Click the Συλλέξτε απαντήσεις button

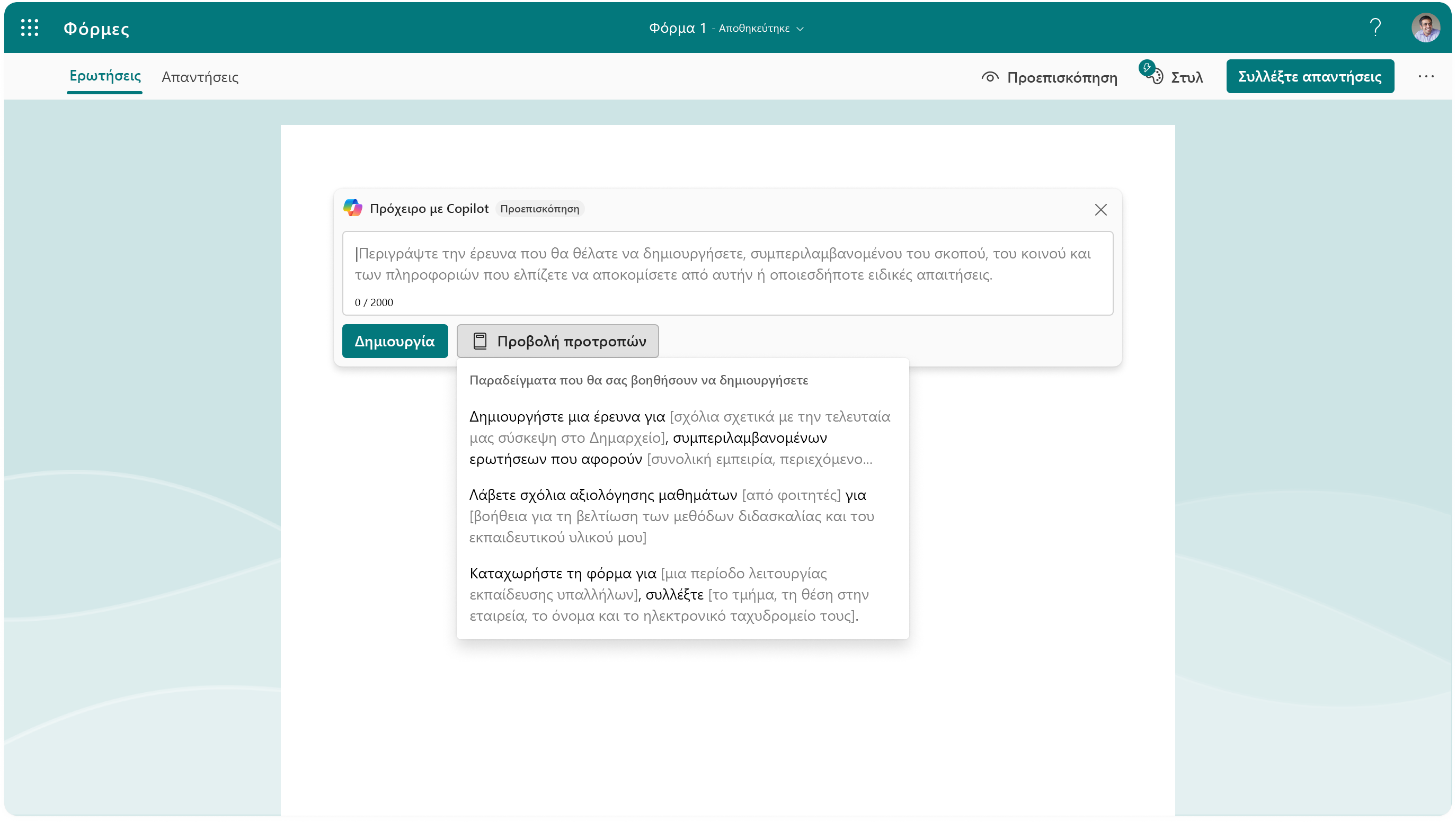[x=1309, y=76]
